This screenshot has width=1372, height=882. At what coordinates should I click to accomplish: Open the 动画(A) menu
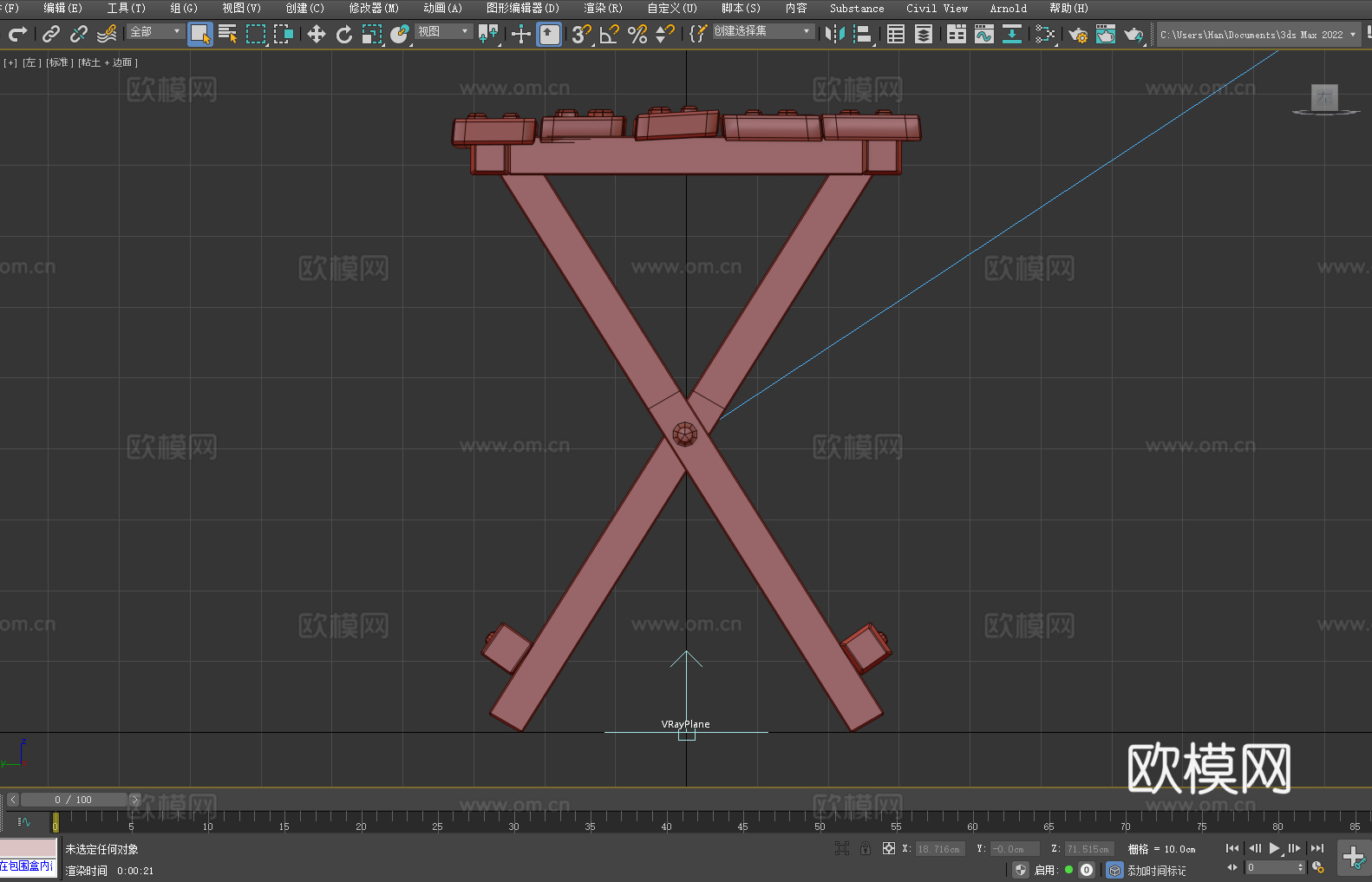[x=442, y=8]
